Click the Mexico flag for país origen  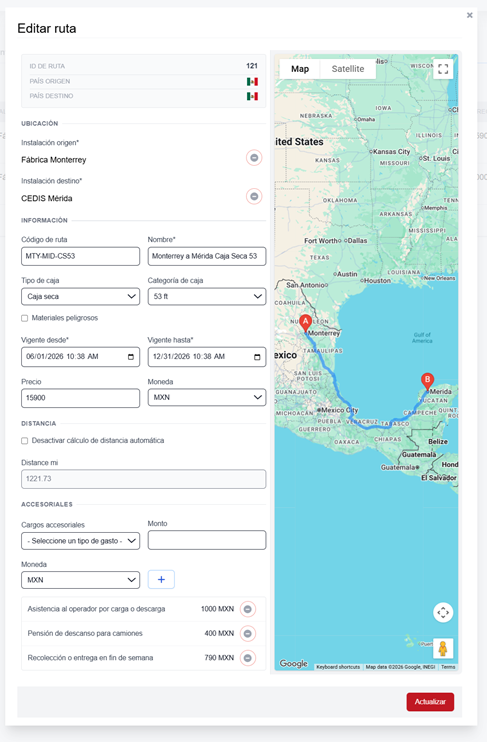252,81
